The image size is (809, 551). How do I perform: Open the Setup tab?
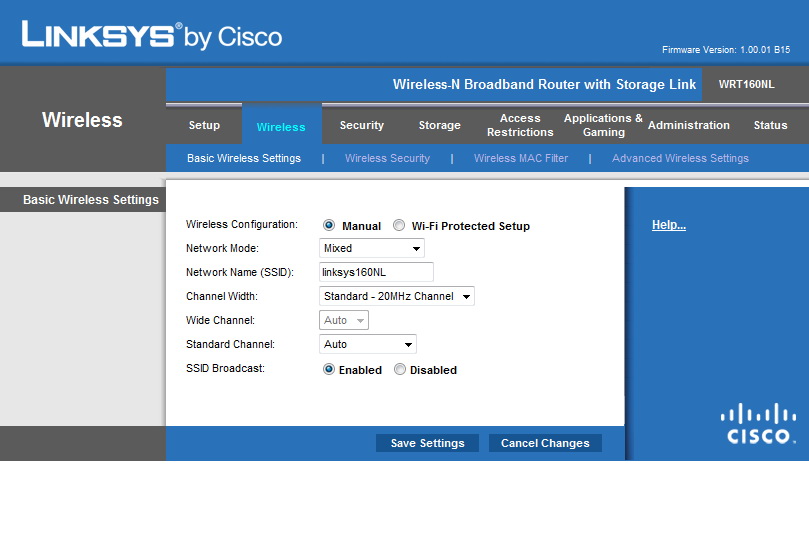[204, 126]
